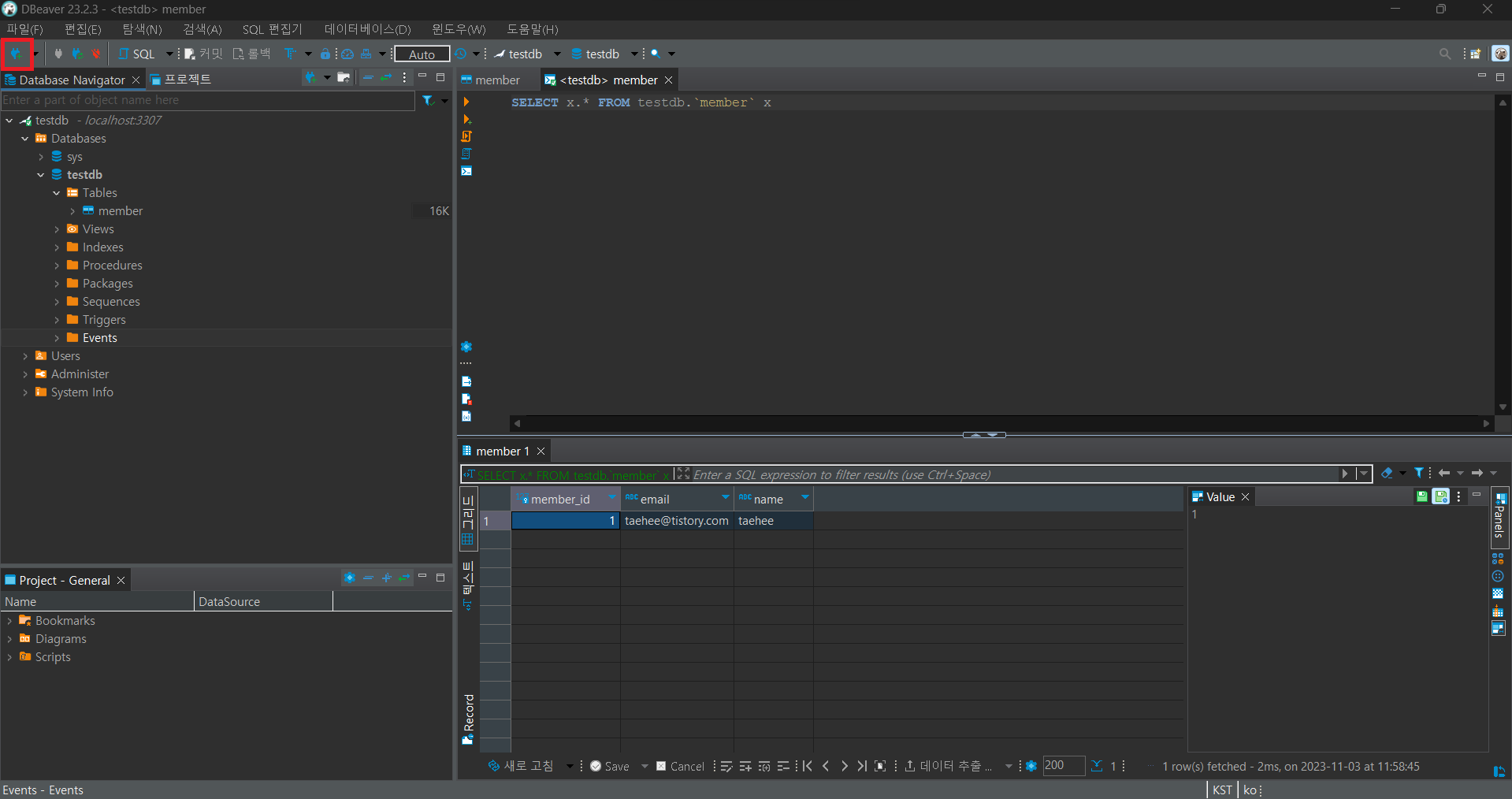Screen dimensions: 1512x799
Task: Click the 롤백 rollback button
Action: (x=252, y=54)
